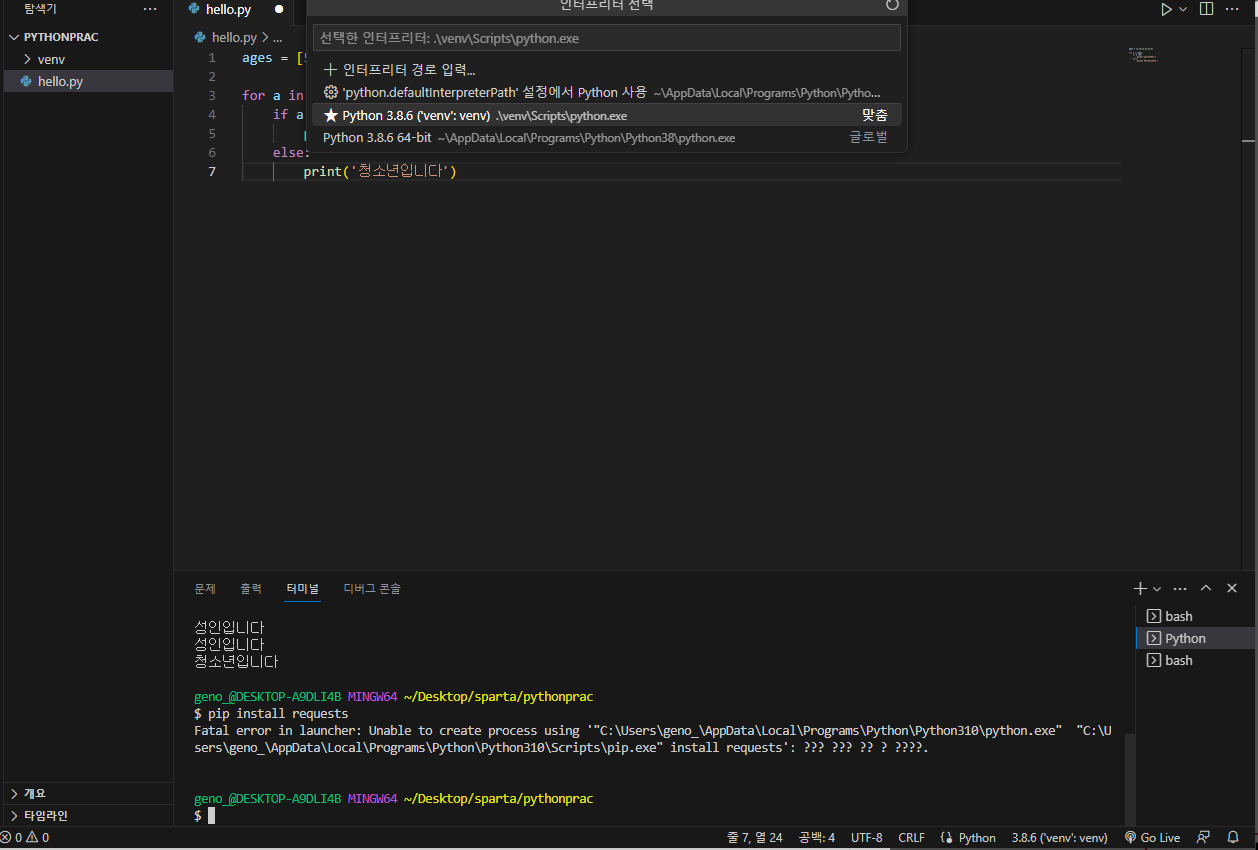Choose '인터프리터 경로 입력...' to enter a path
Image resolution: width=1258 pixels, height=850 pixels.
point(607,70)
